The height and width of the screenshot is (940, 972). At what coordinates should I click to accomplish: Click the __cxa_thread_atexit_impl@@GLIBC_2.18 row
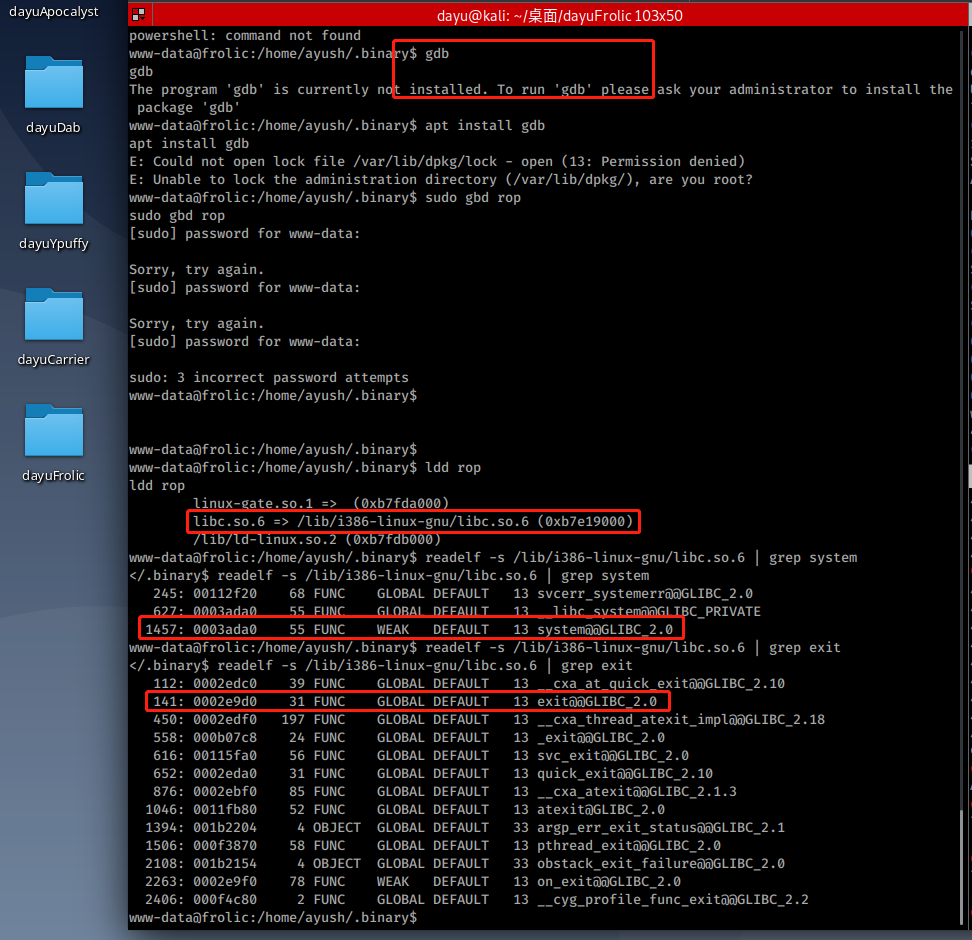tap(488, 719)
